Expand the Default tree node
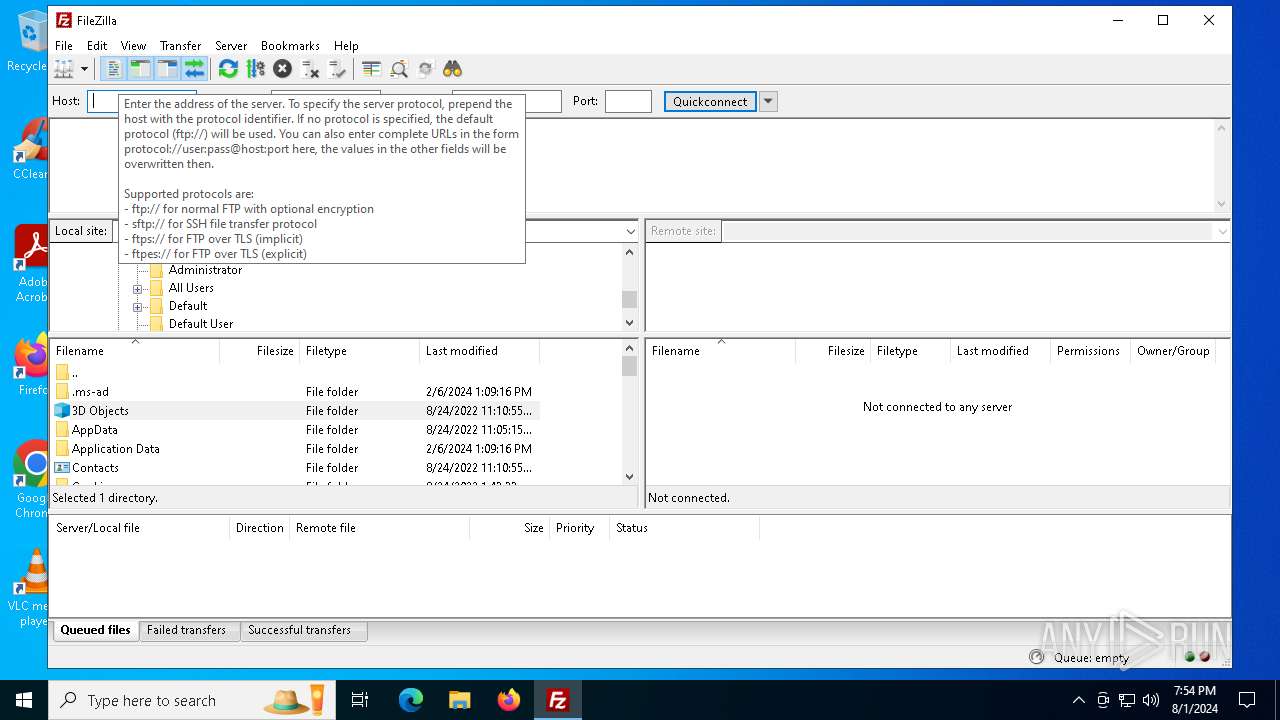The width and height of the screenshot is (1280, 720). tap(138, 307)
